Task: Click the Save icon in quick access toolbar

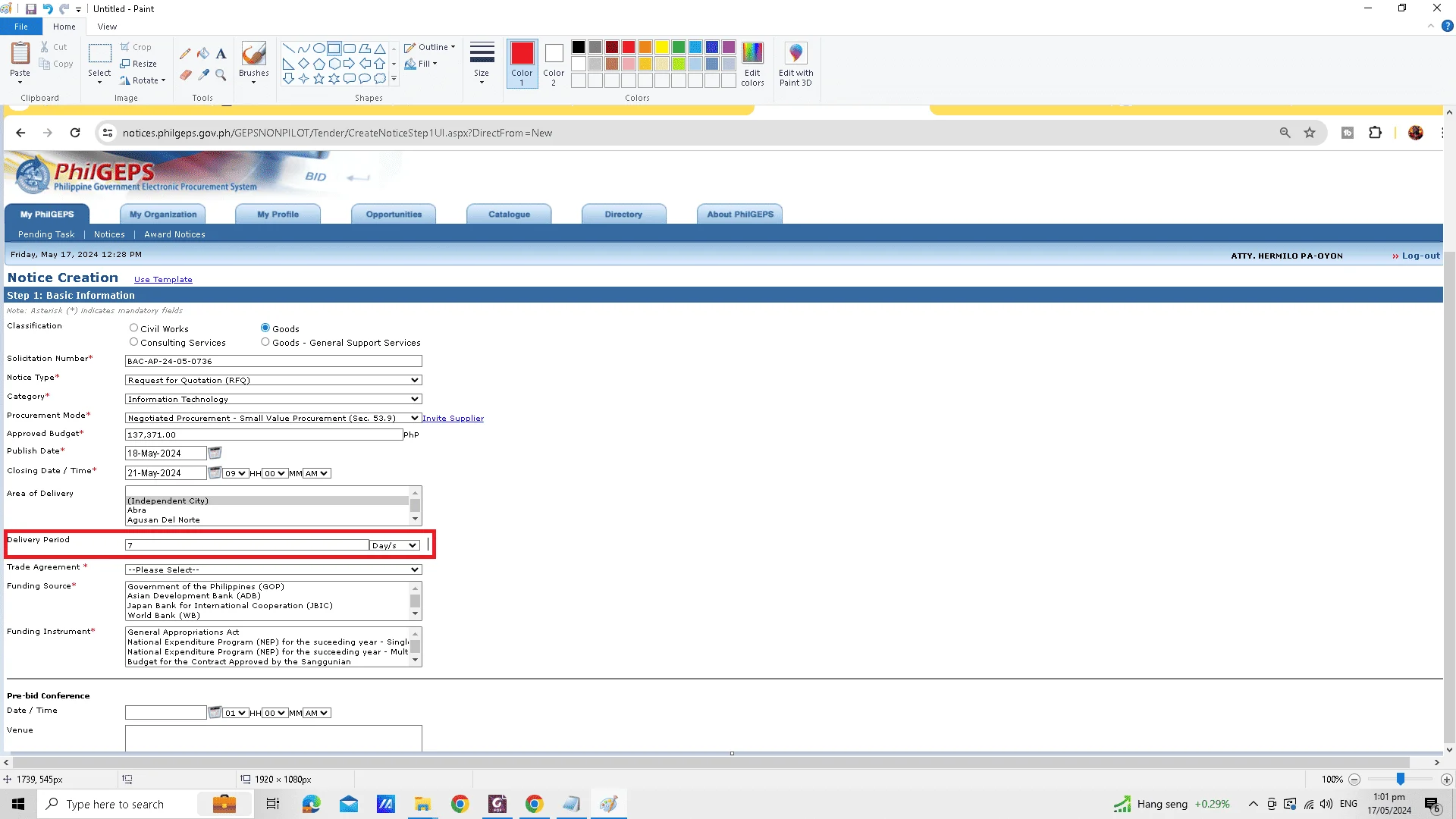Action: (x=31, y=9)
